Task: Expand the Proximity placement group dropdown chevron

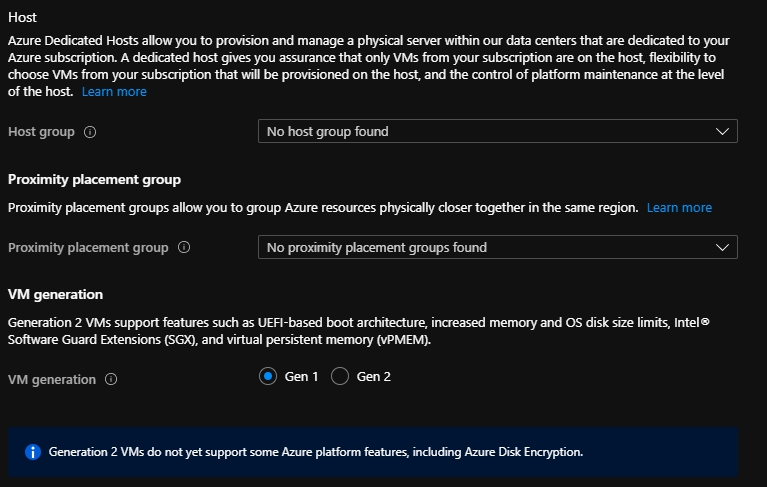Action: click(723, 248)
